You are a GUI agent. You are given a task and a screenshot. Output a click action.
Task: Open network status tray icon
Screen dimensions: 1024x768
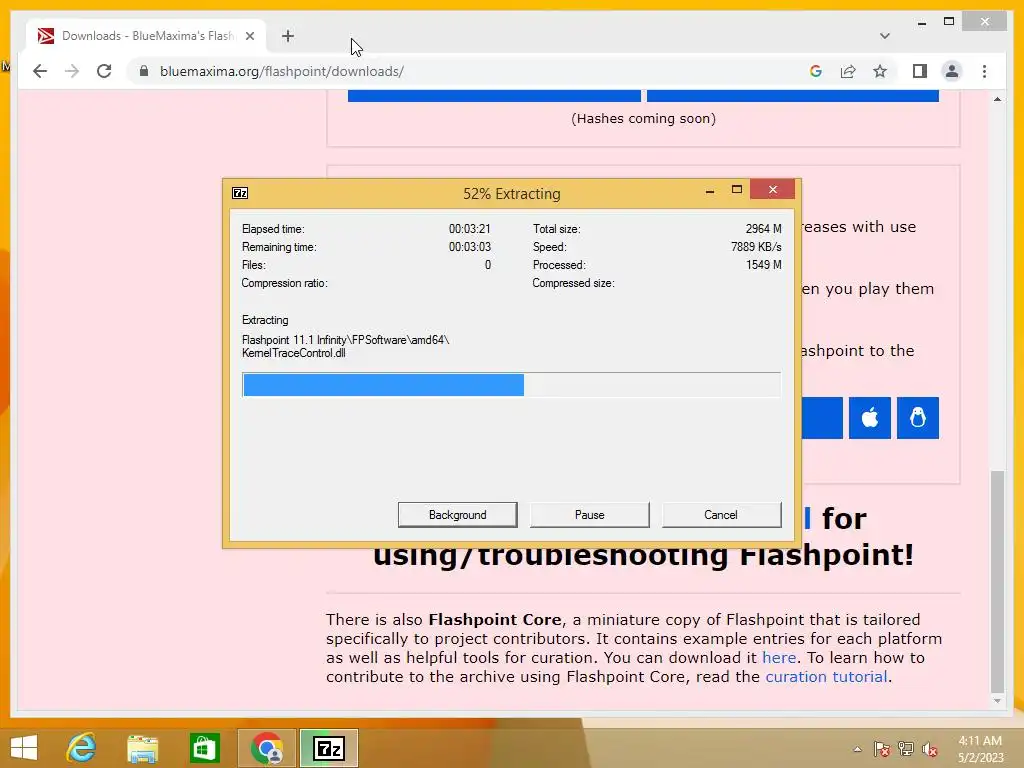click(906, 749)
